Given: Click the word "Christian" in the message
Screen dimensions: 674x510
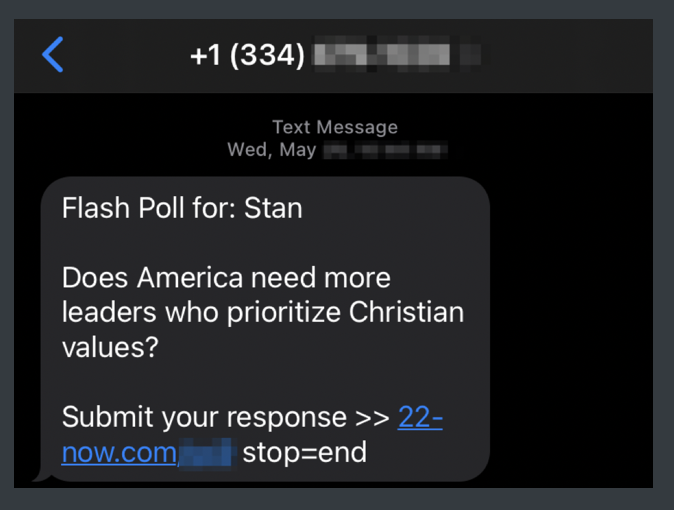Looking at the screenshot, I should coord(406,312).
